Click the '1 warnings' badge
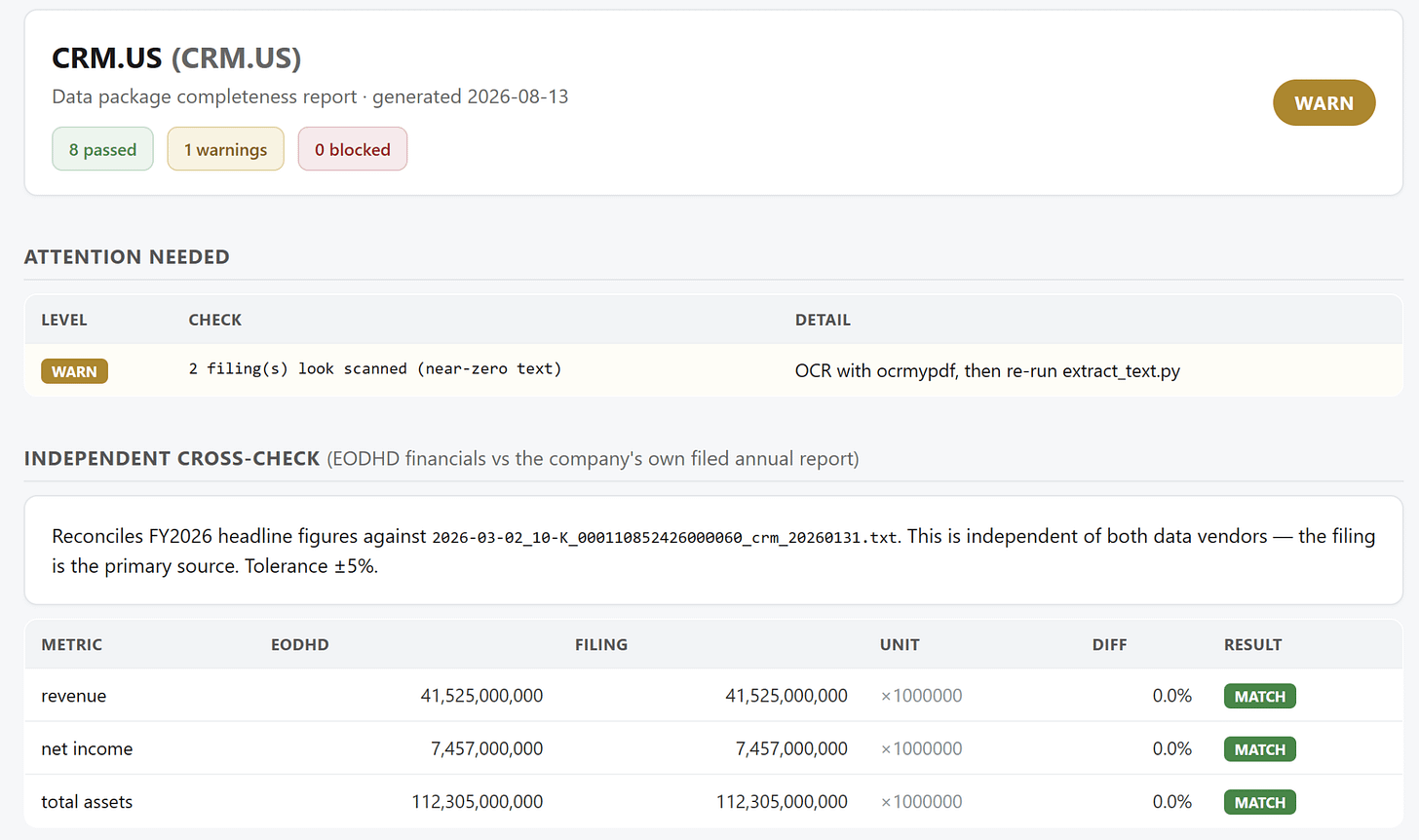1419x840 pixels. pyautogui.click(x=225, y=149)
